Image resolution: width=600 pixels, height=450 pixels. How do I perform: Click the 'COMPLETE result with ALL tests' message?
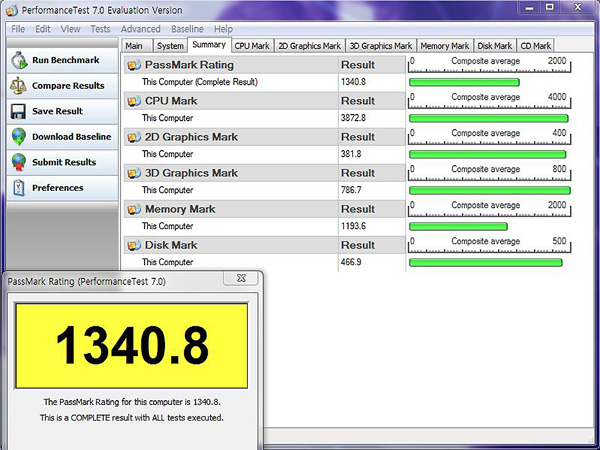click(x=132, y=417)
